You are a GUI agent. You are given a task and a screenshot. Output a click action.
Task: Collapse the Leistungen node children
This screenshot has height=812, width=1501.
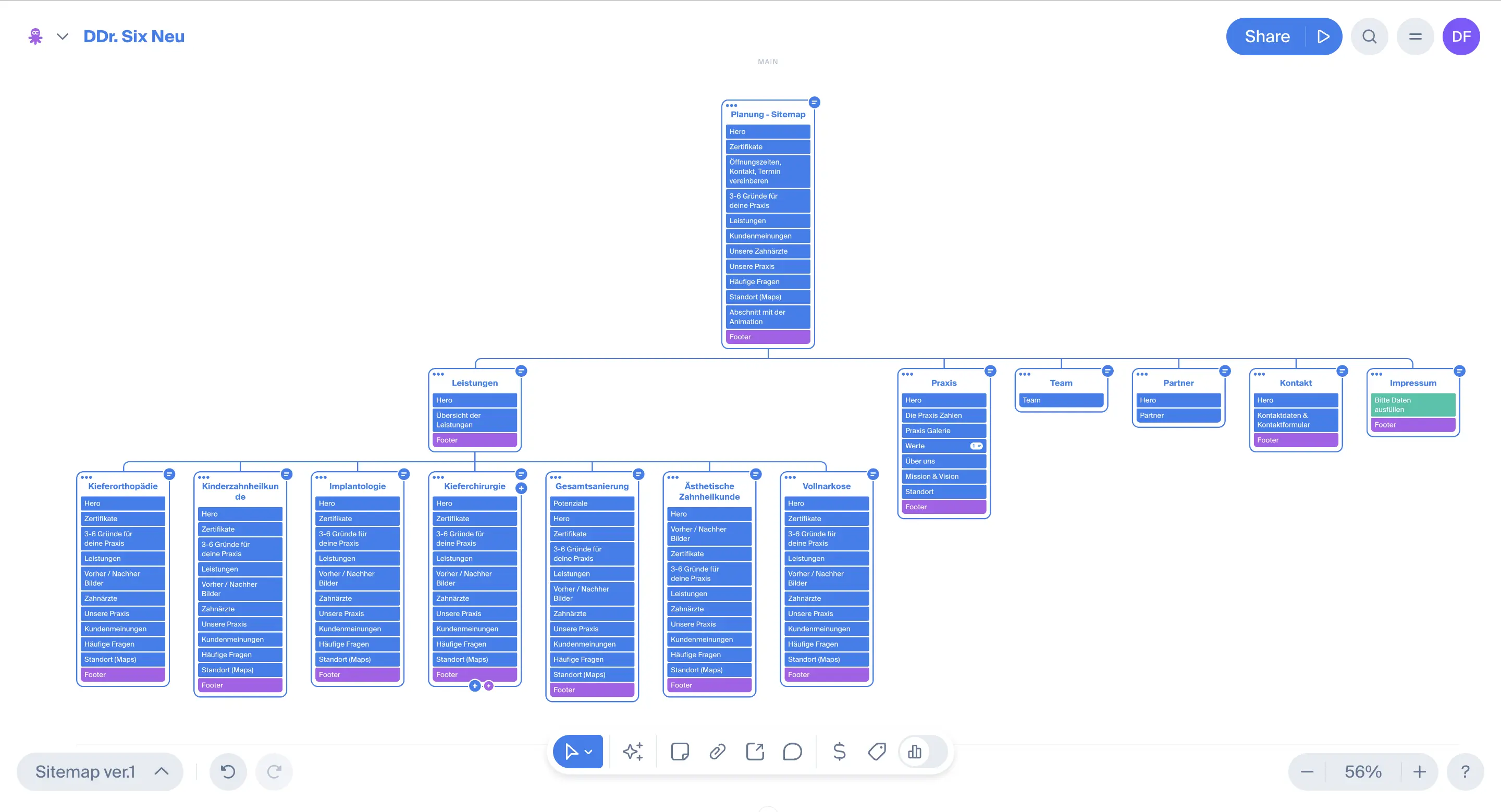[x=522, y=371]
